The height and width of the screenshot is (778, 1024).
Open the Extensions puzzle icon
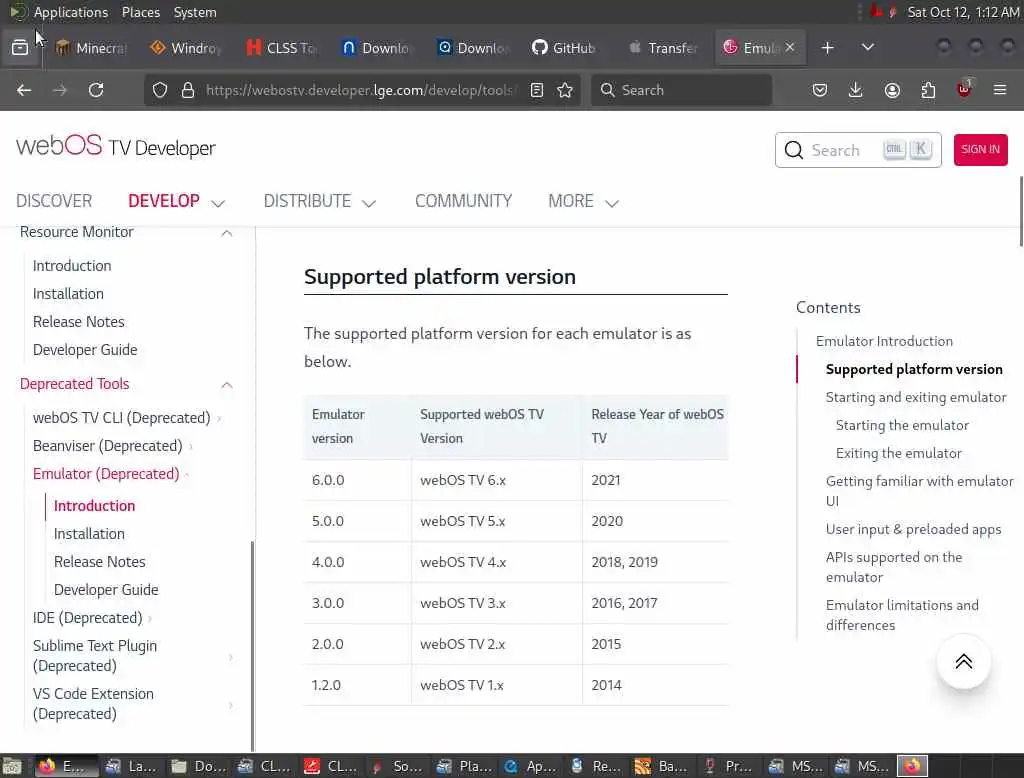[928, 90]
